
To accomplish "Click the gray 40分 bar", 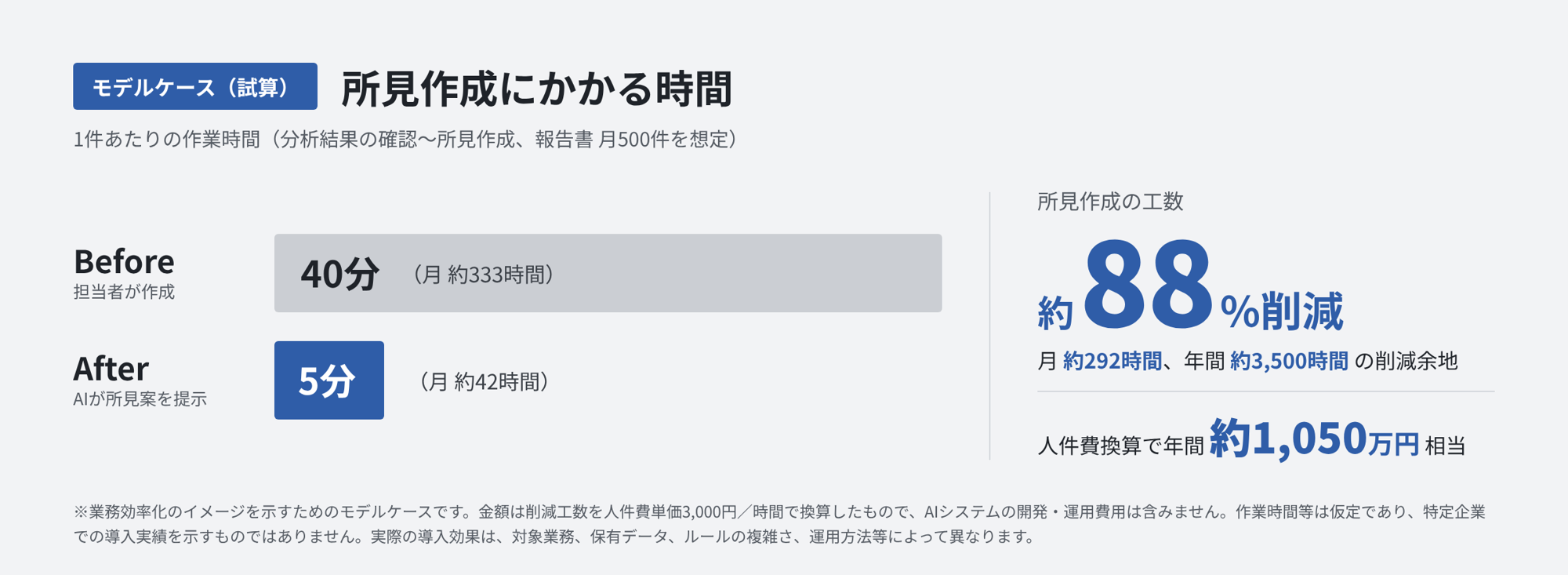I will point(608,273).
